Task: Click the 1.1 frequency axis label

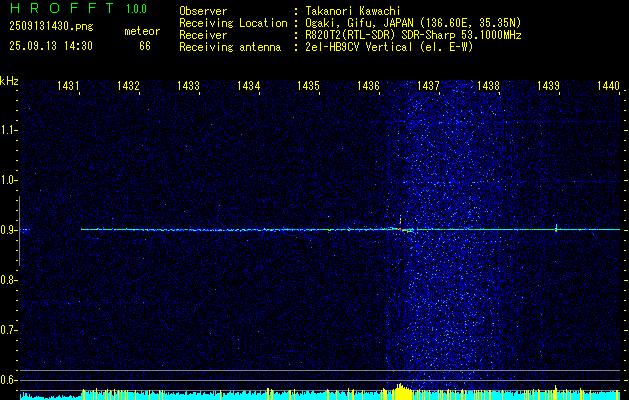Action: 7,130
